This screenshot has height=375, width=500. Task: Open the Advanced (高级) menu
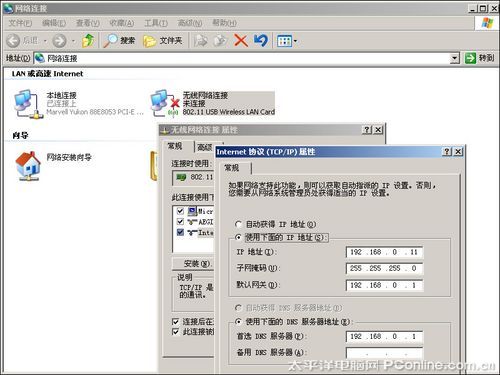coord(190,23)
